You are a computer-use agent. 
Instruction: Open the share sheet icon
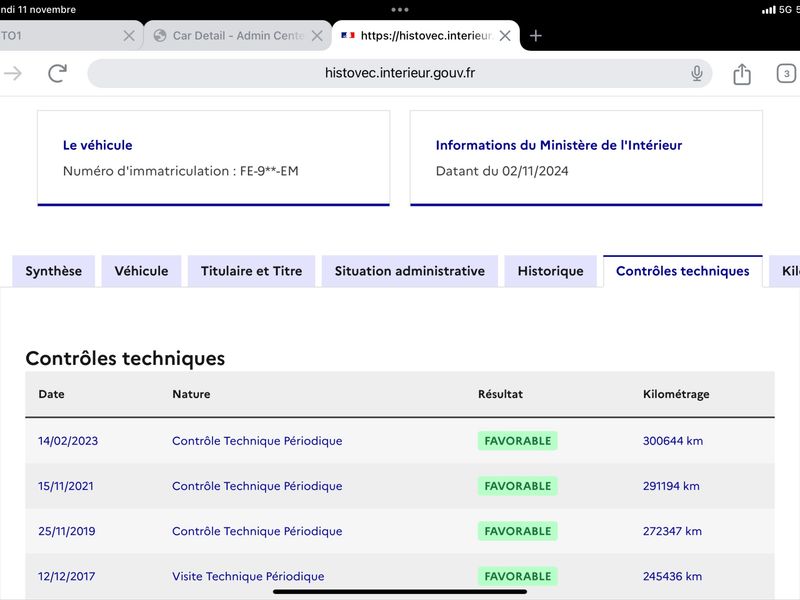(x=742, y=73)
